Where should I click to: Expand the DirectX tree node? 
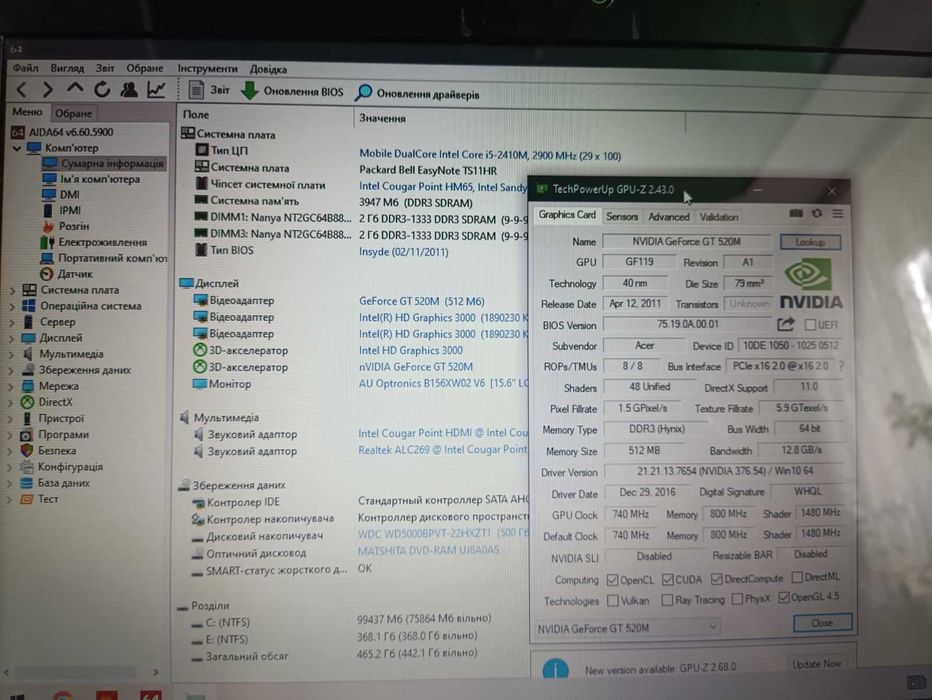(11, 403)
